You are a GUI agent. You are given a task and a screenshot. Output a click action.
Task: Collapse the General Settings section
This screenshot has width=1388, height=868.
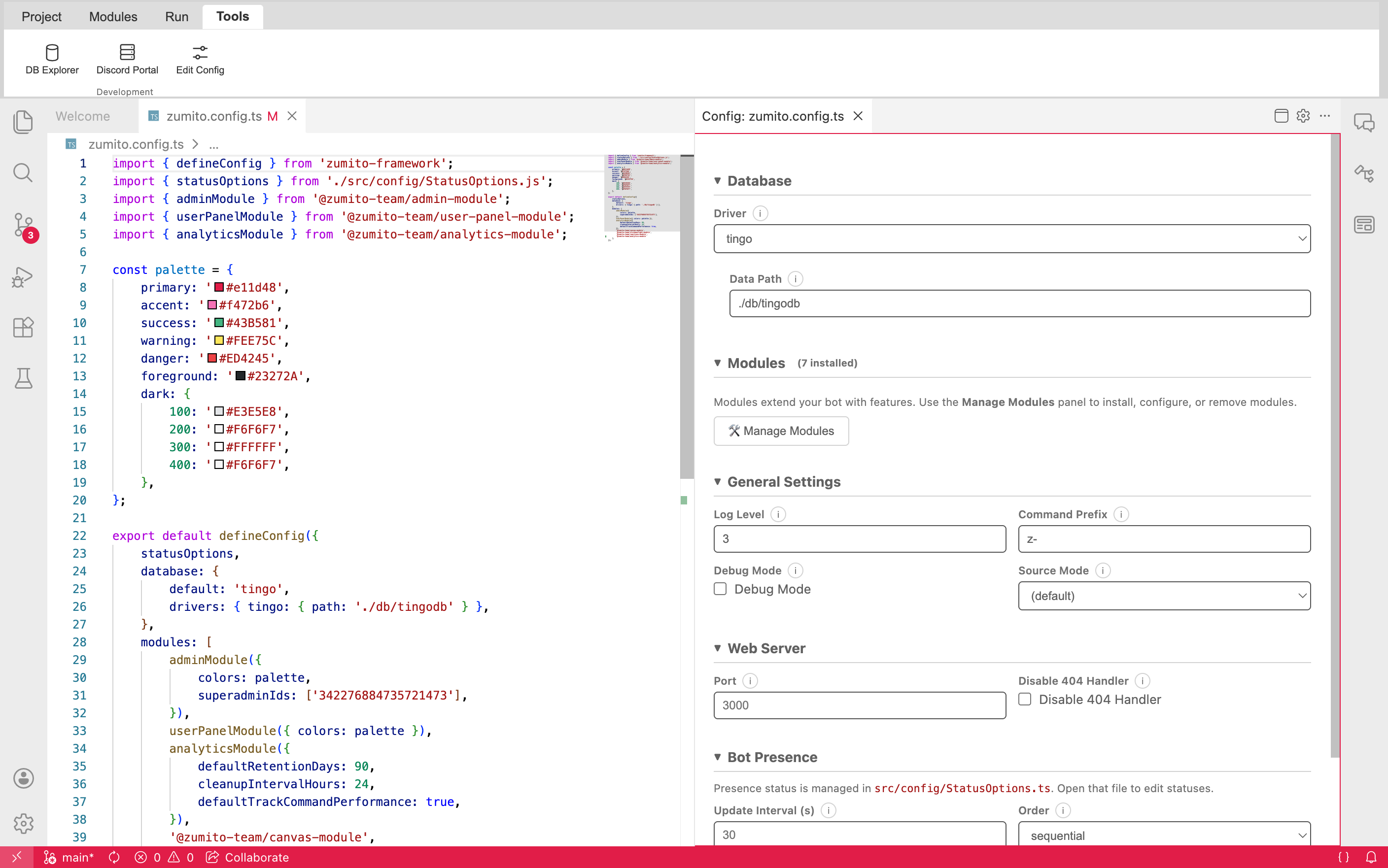717,482
